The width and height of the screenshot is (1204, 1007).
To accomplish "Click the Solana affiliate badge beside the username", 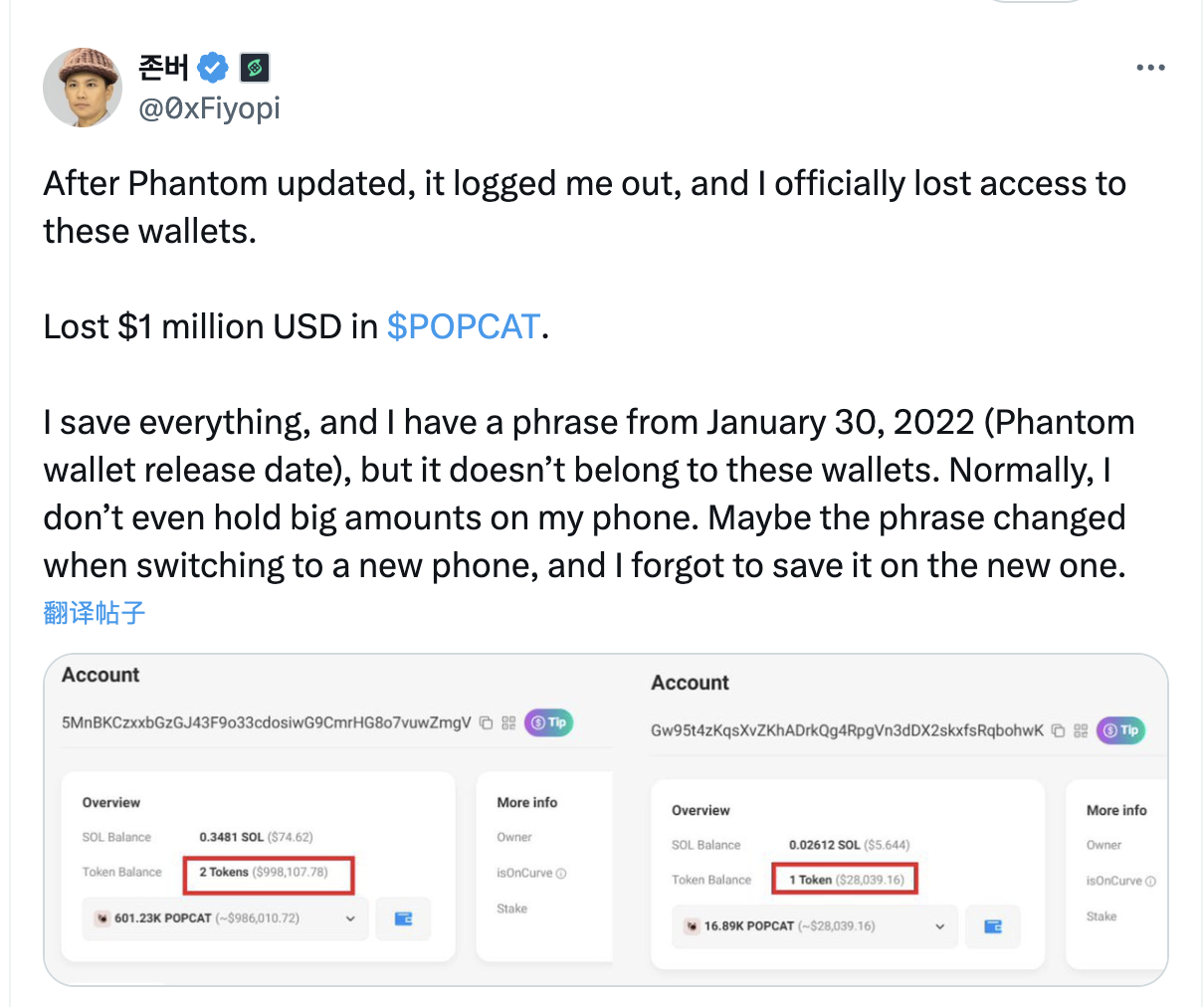I will point(254,67).
